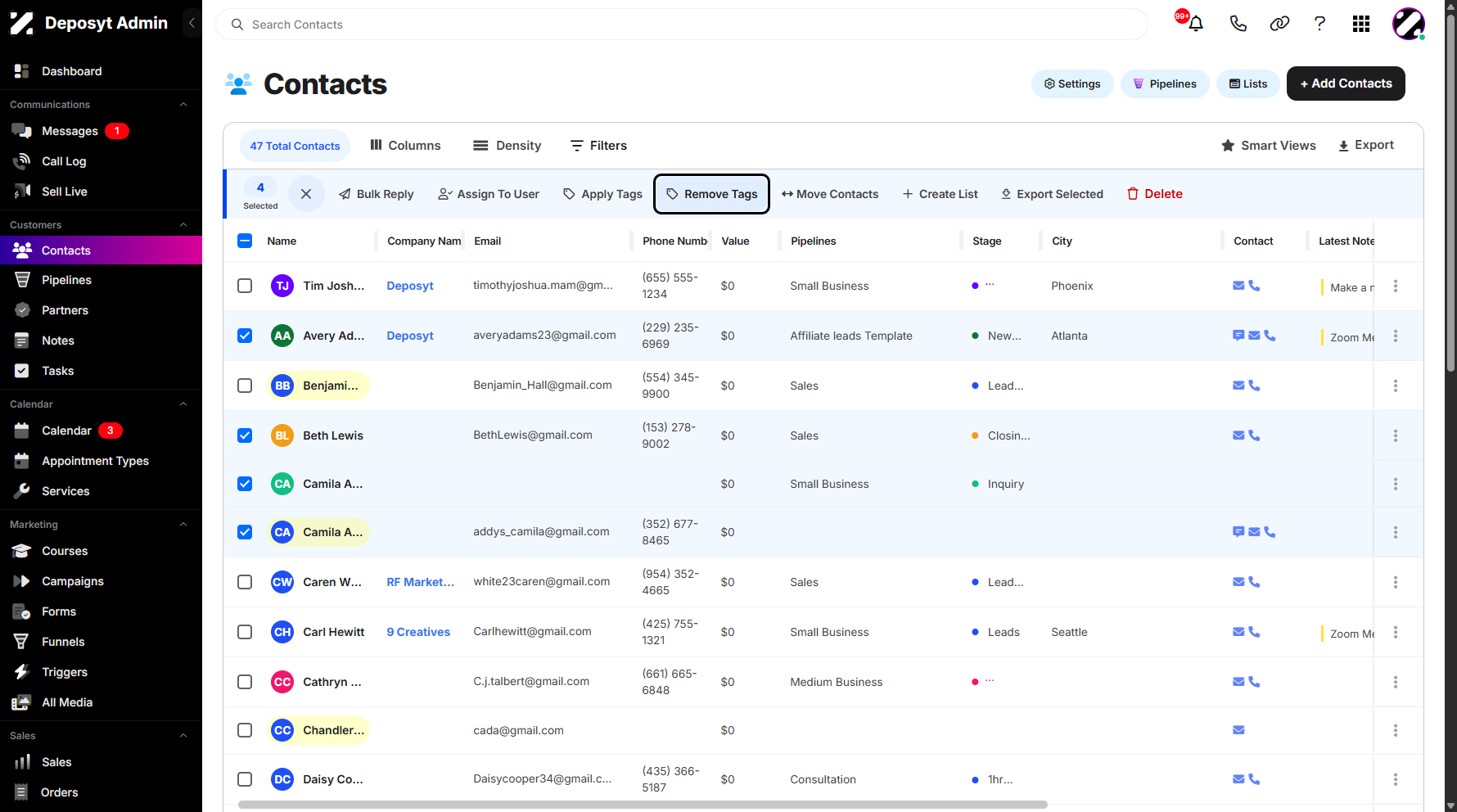Click the TJ avatar for Tim Josh

pos(282,286)
